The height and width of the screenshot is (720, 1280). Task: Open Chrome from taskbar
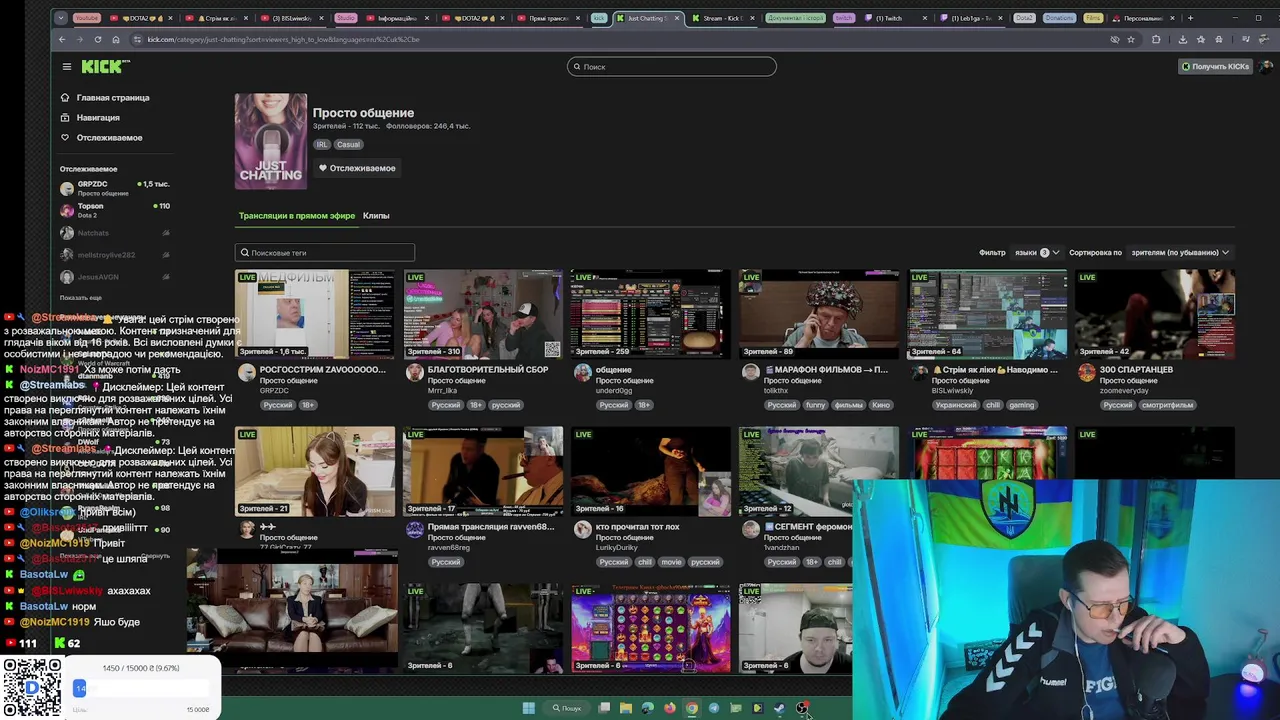[692, 708]
